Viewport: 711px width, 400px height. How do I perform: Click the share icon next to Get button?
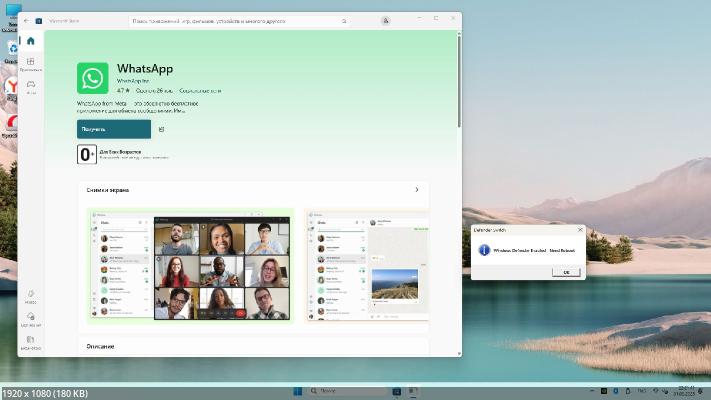click(x=161, y=129)
